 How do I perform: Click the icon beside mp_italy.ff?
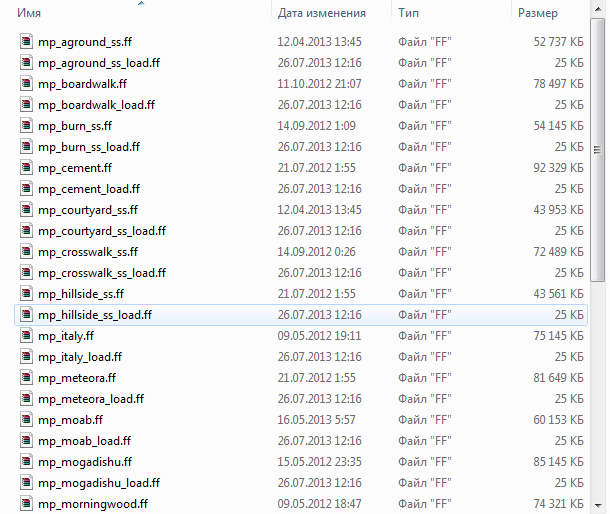pyautogui.click(x=27, y=336)
